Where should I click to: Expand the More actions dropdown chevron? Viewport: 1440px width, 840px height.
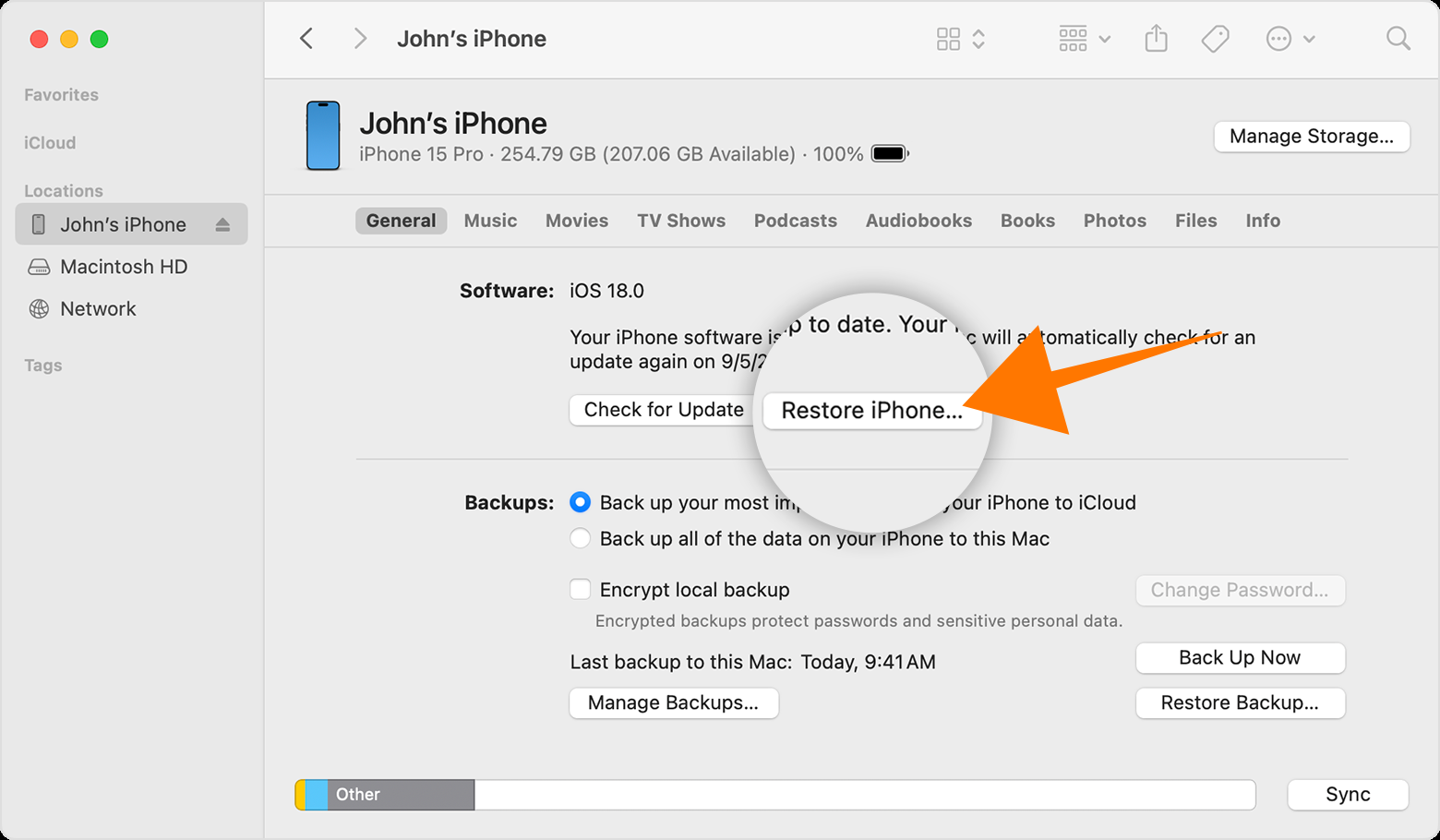[1309, 40]
